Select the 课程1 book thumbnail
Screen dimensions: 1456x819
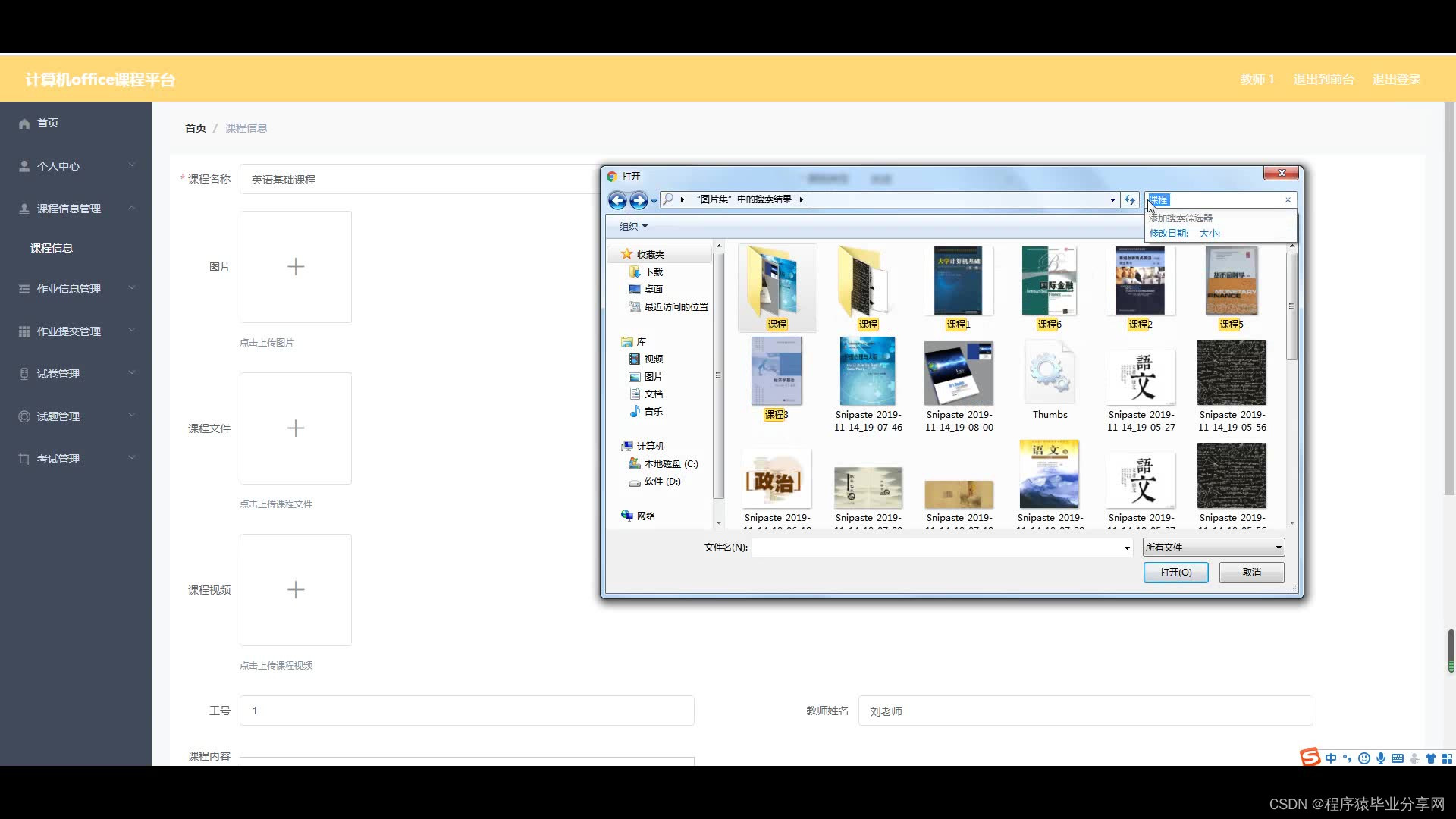pyautogui.click(x=959, y=282)
